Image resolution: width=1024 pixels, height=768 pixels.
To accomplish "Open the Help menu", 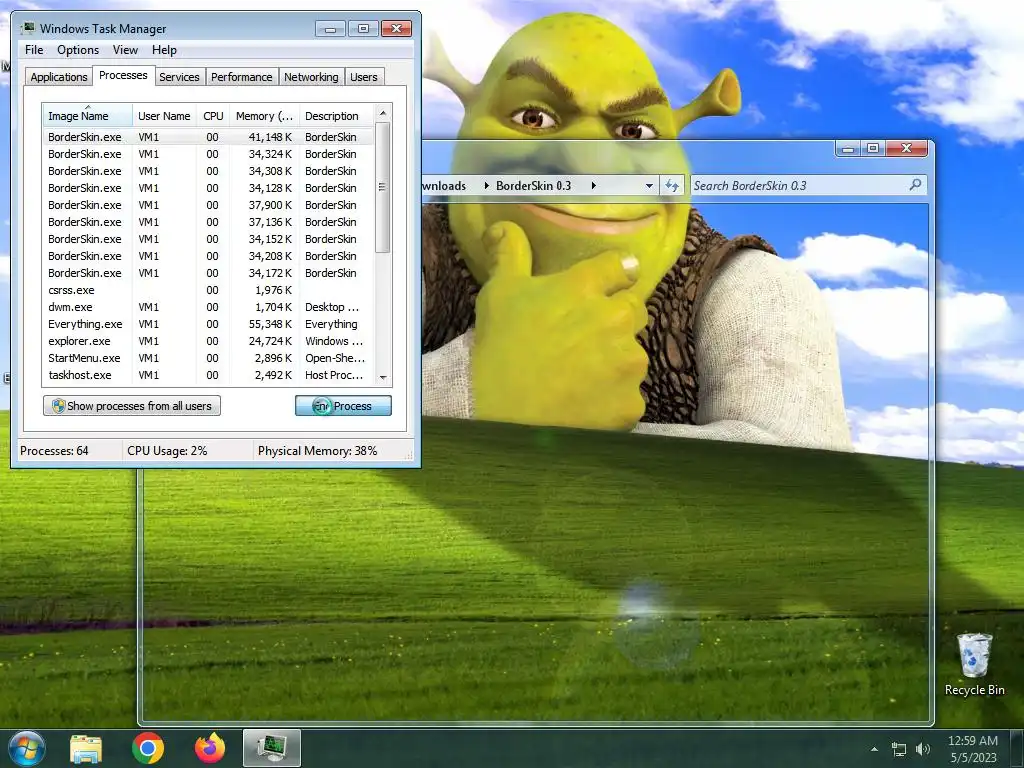I will pos(164,50).
